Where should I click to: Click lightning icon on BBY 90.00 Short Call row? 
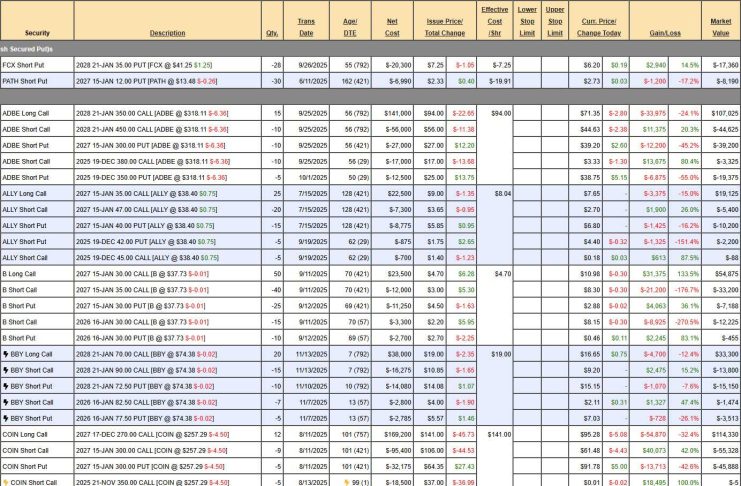coord(5,368)
